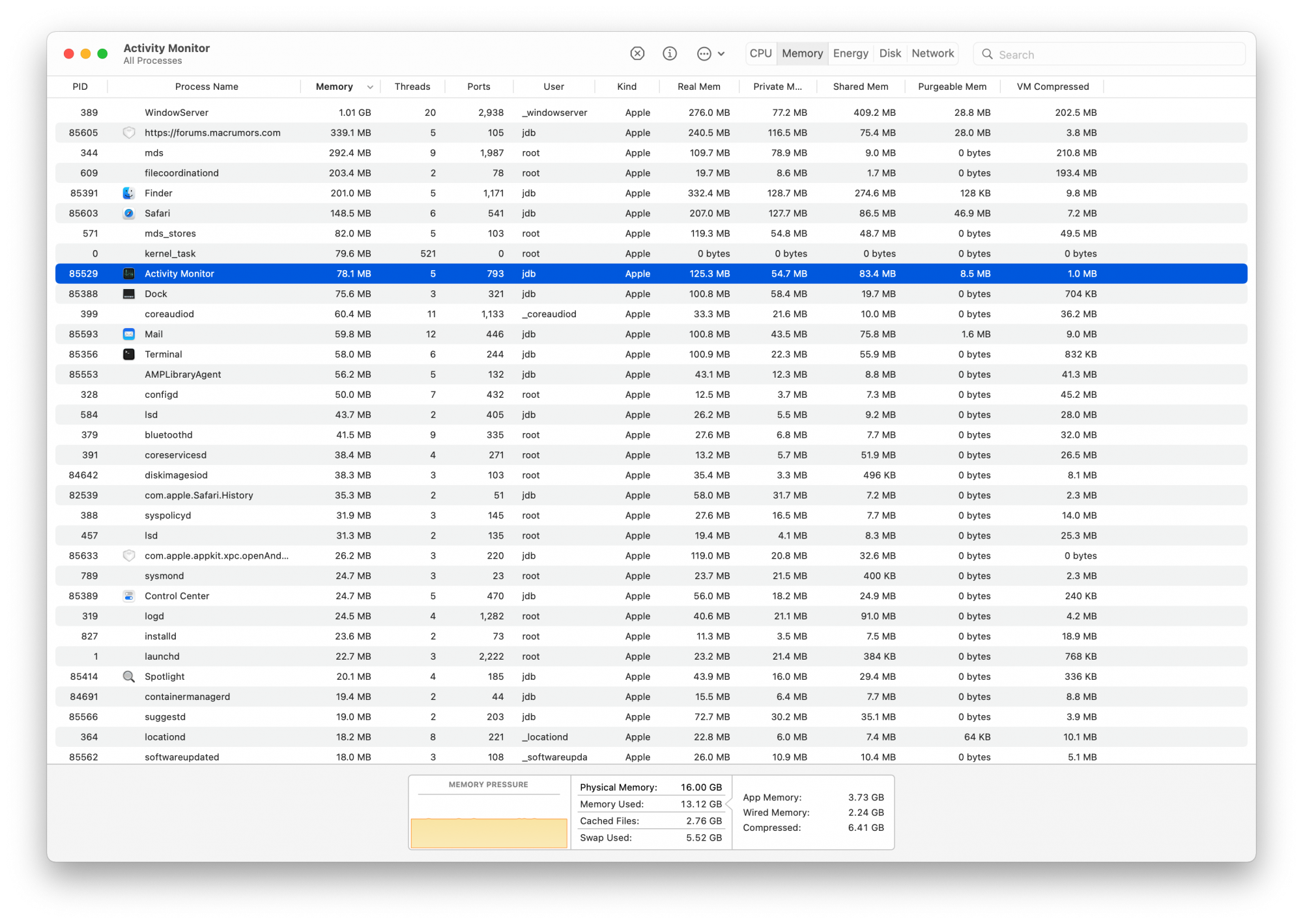Screen dimensions: 1303x924
Task: Sort by the PID column header
Action: click(80, 87)
